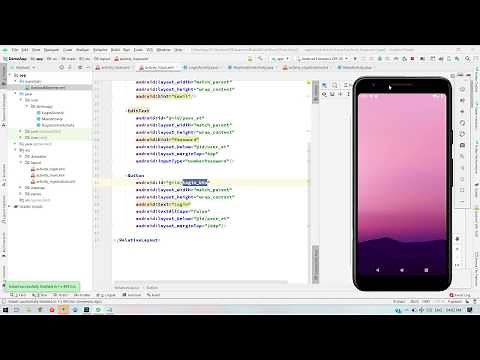This screenshot has width=480, height=360.
Task: Open the Build menu
Action: point(115,50)
